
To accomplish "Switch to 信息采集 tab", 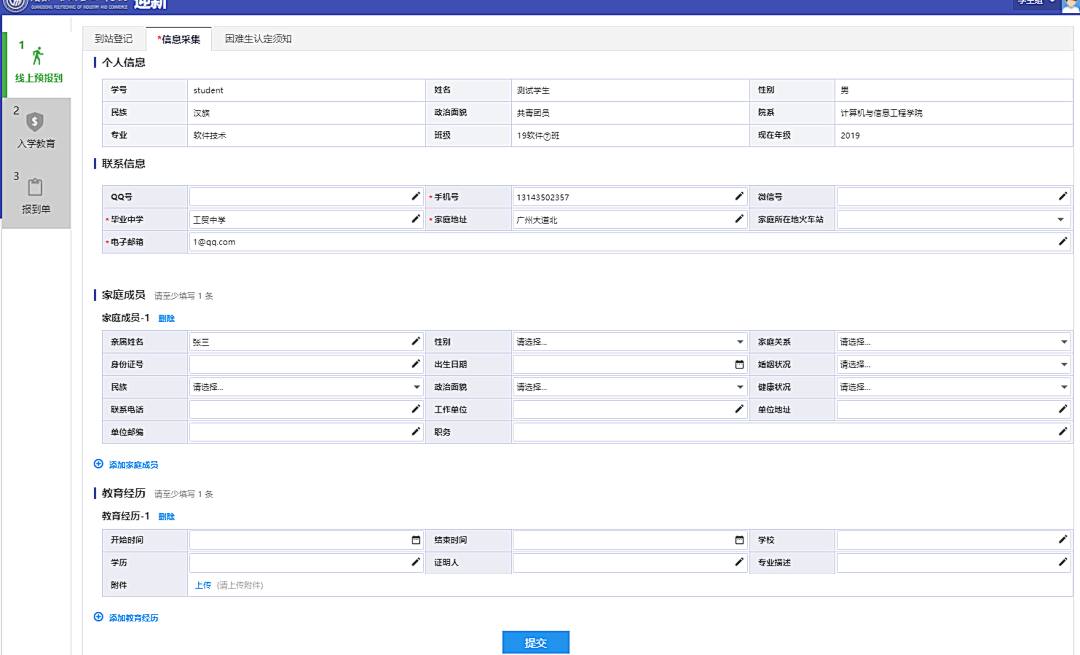I will [x=178, y=39].
